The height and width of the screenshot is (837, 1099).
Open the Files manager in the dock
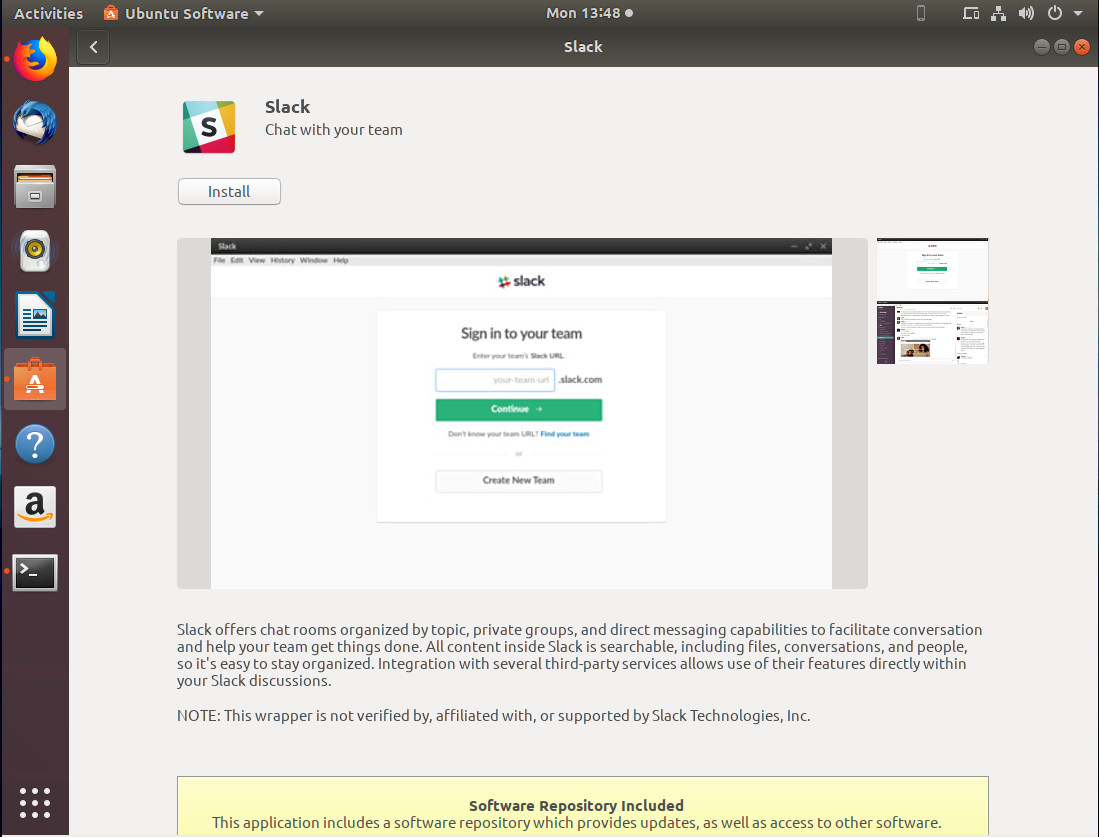pyautogui.click(x=35, y=187)
